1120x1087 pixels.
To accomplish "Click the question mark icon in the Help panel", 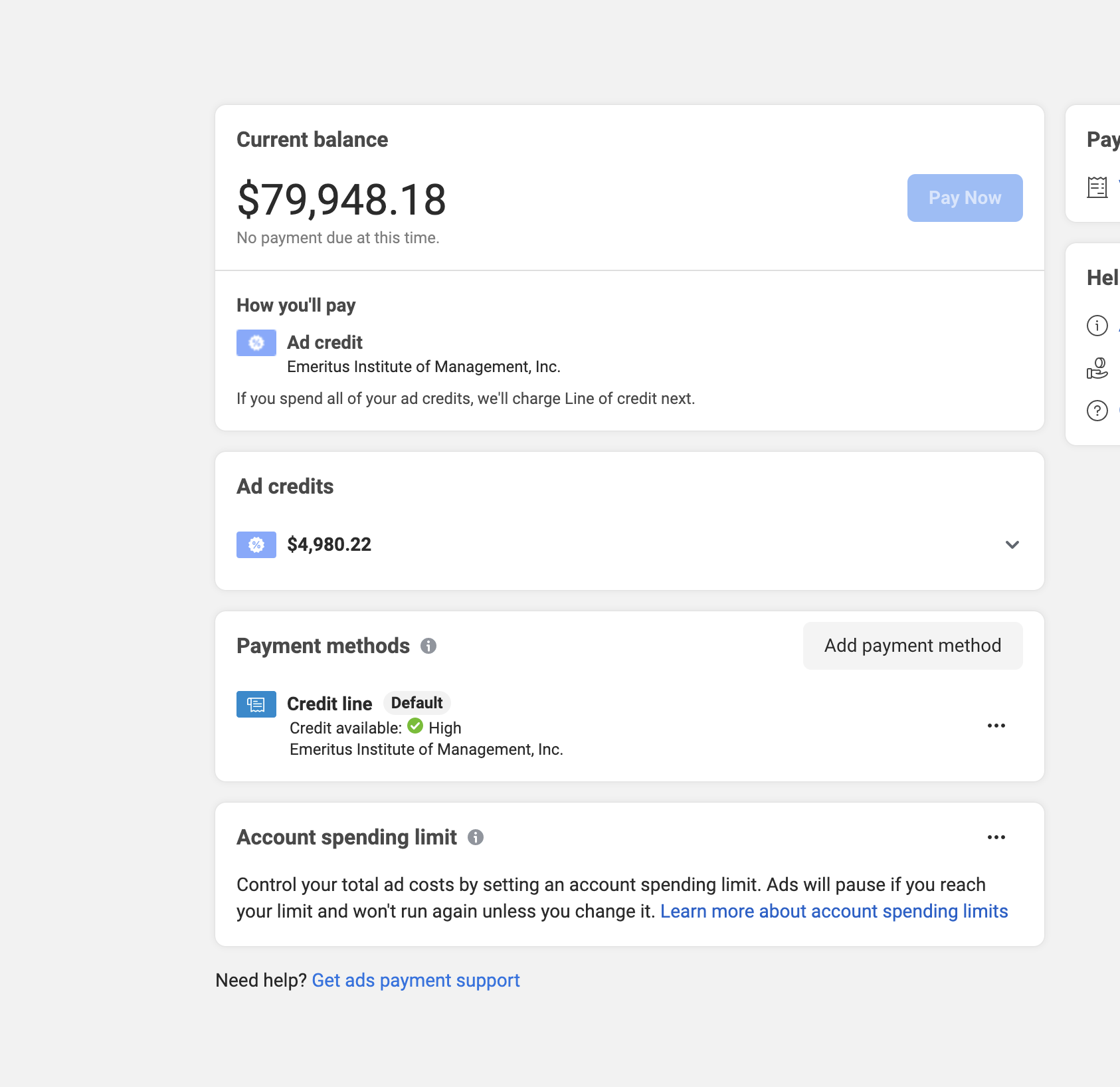I will click(x=1097, y=411).
